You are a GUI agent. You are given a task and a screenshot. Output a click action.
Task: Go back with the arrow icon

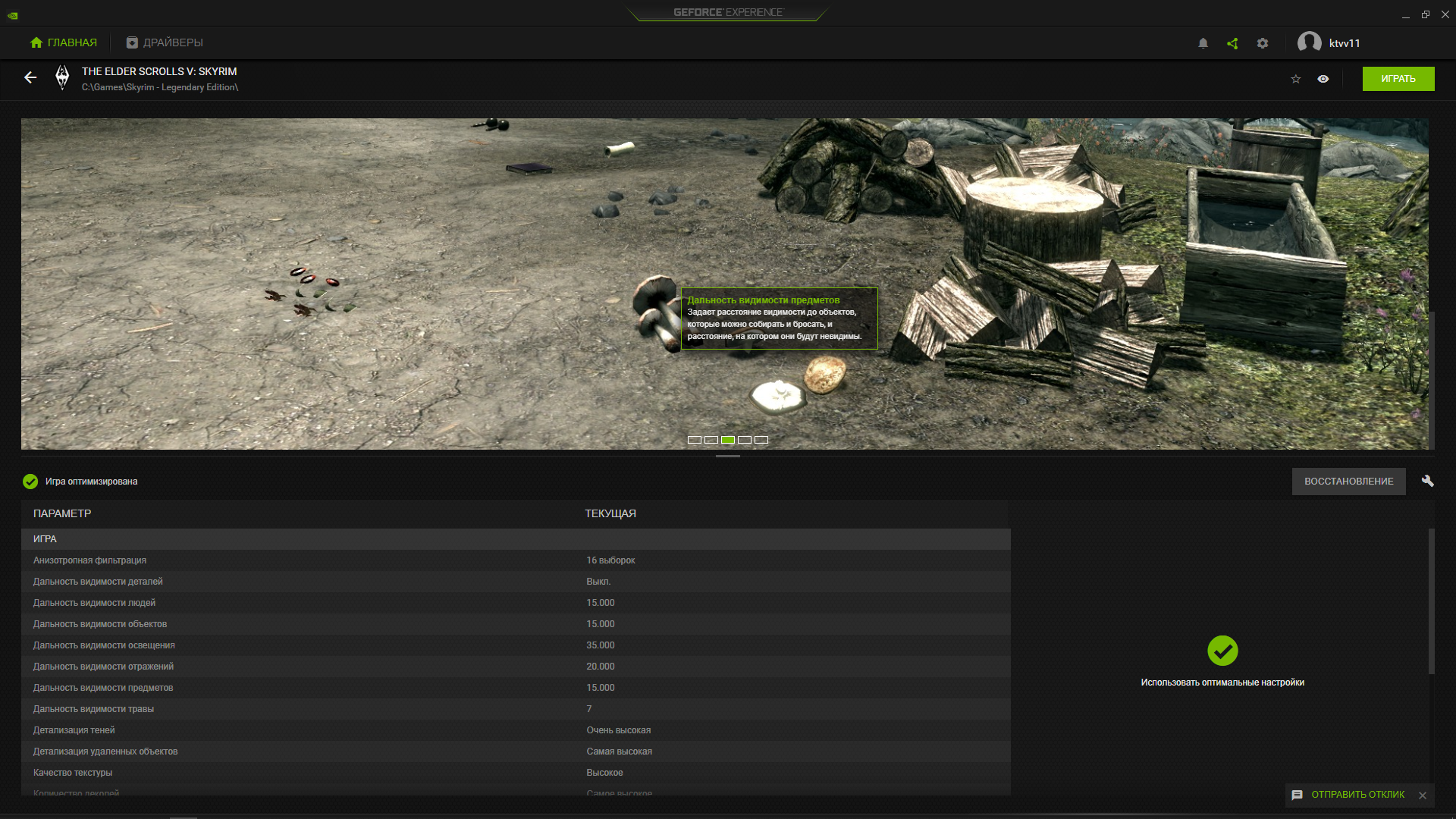[30, 77]
